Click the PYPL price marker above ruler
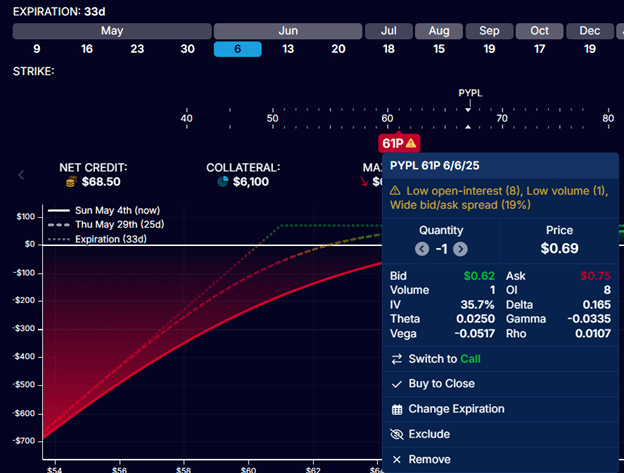This screenshot has width=624, height=473. click(x=470, y=93)
